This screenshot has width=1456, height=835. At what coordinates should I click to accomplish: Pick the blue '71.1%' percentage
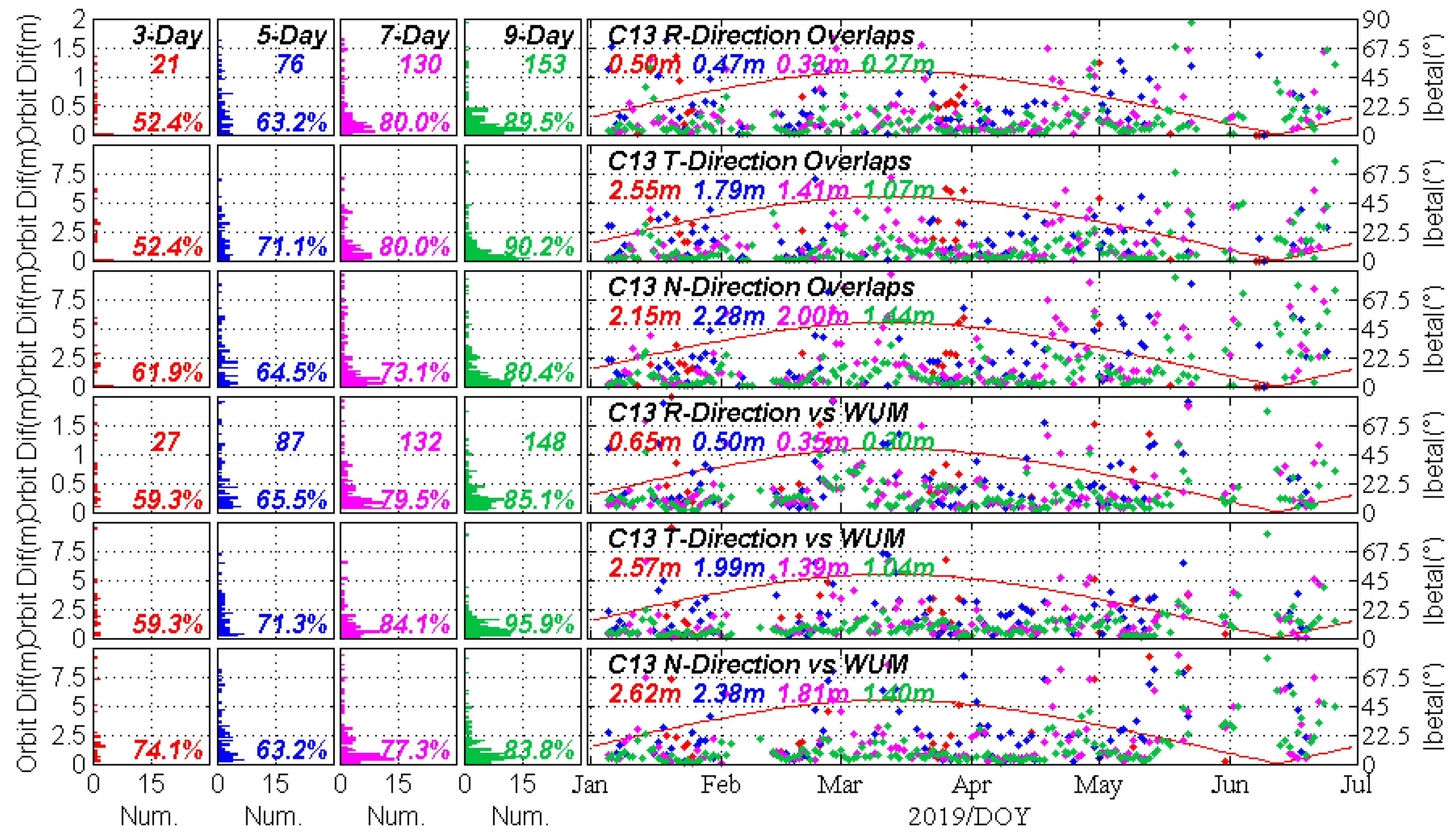point(292,247)
